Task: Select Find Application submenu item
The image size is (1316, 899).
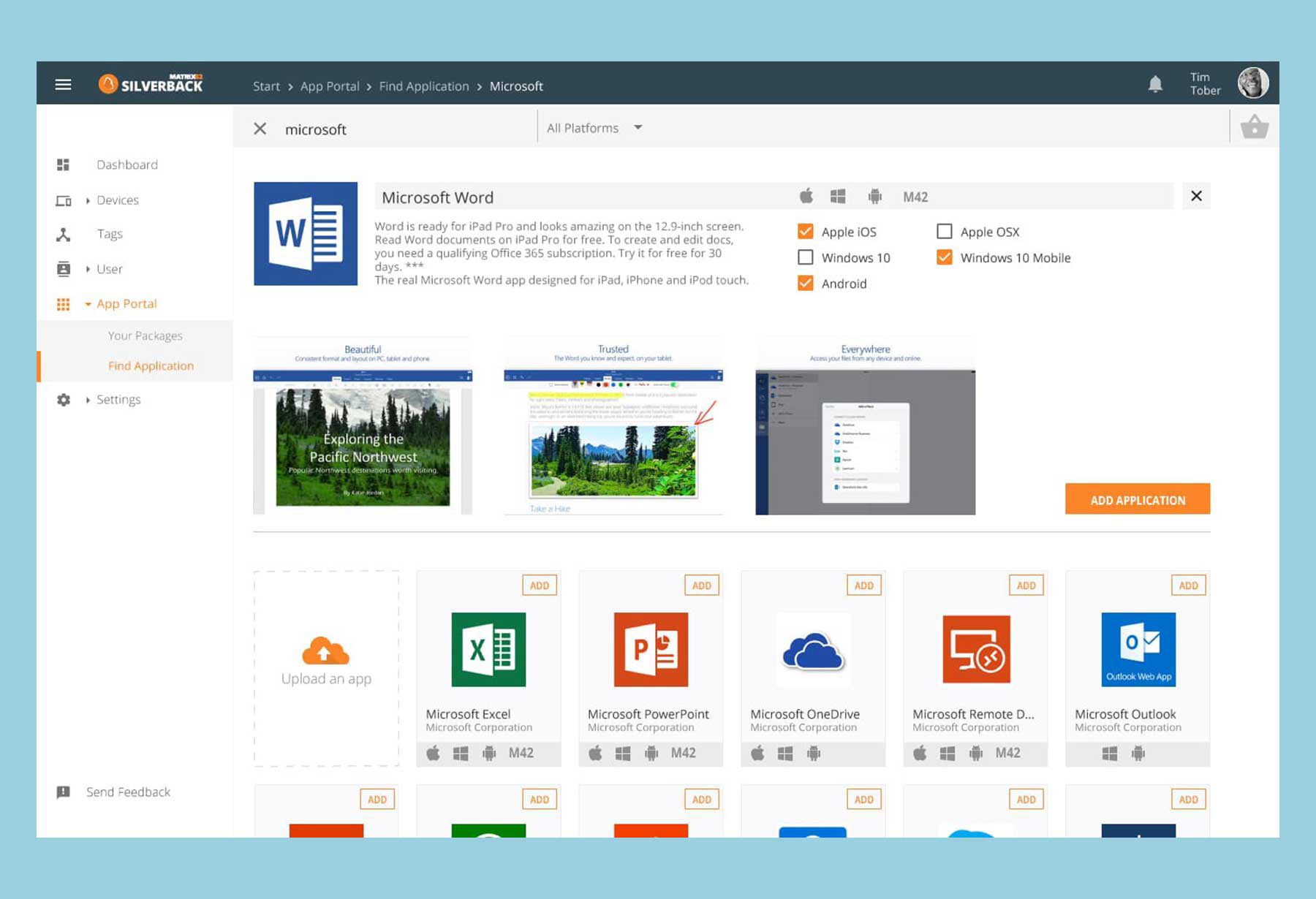Action: (151, 365)
